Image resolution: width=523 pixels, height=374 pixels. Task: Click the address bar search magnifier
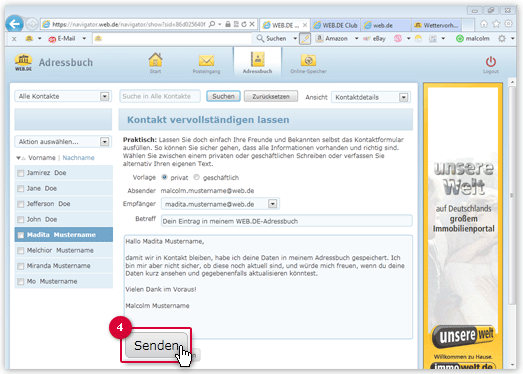pos(212,24)
